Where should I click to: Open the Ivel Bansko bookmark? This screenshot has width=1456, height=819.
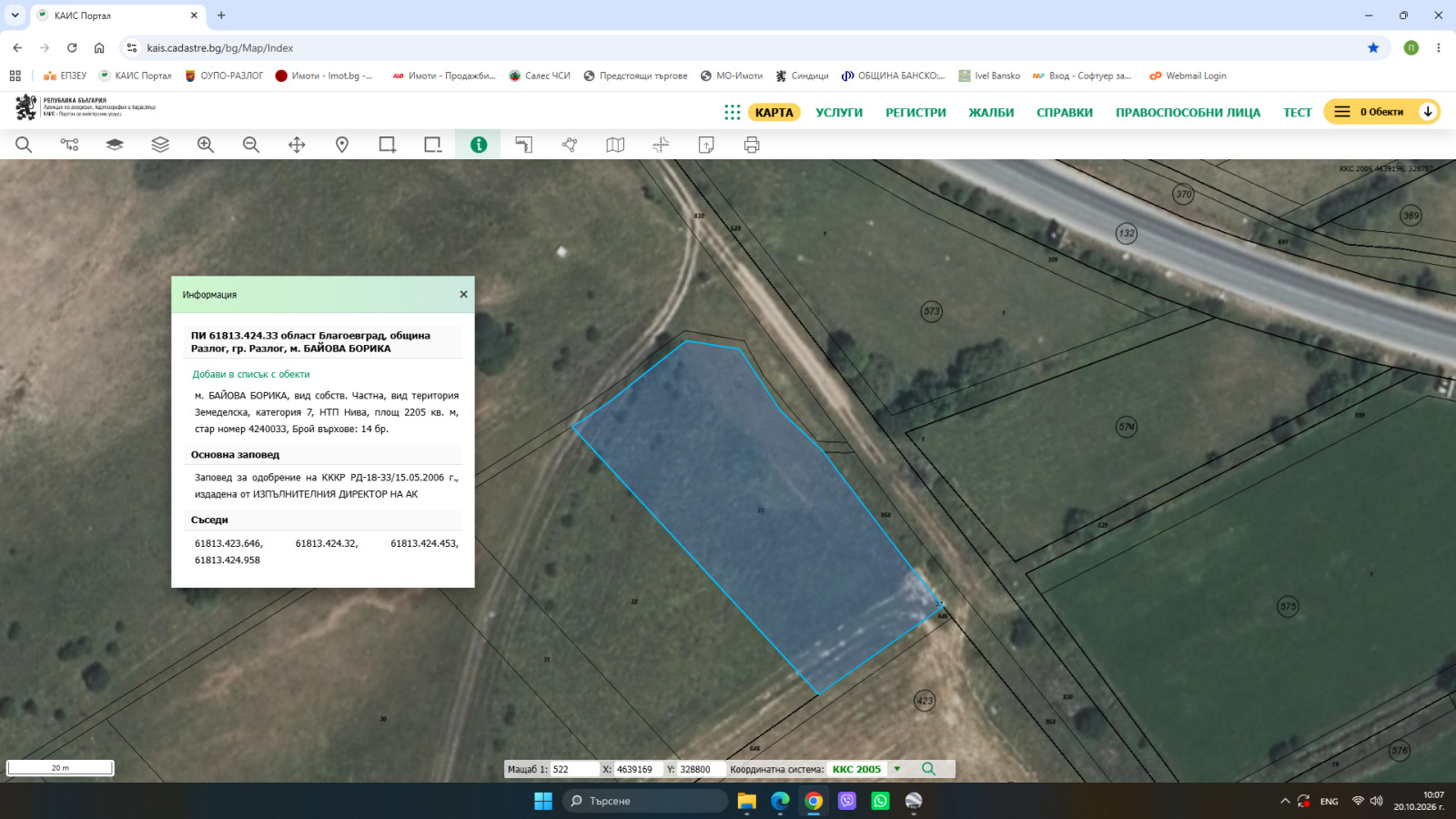pyautogui.click(x=989, y=76)
